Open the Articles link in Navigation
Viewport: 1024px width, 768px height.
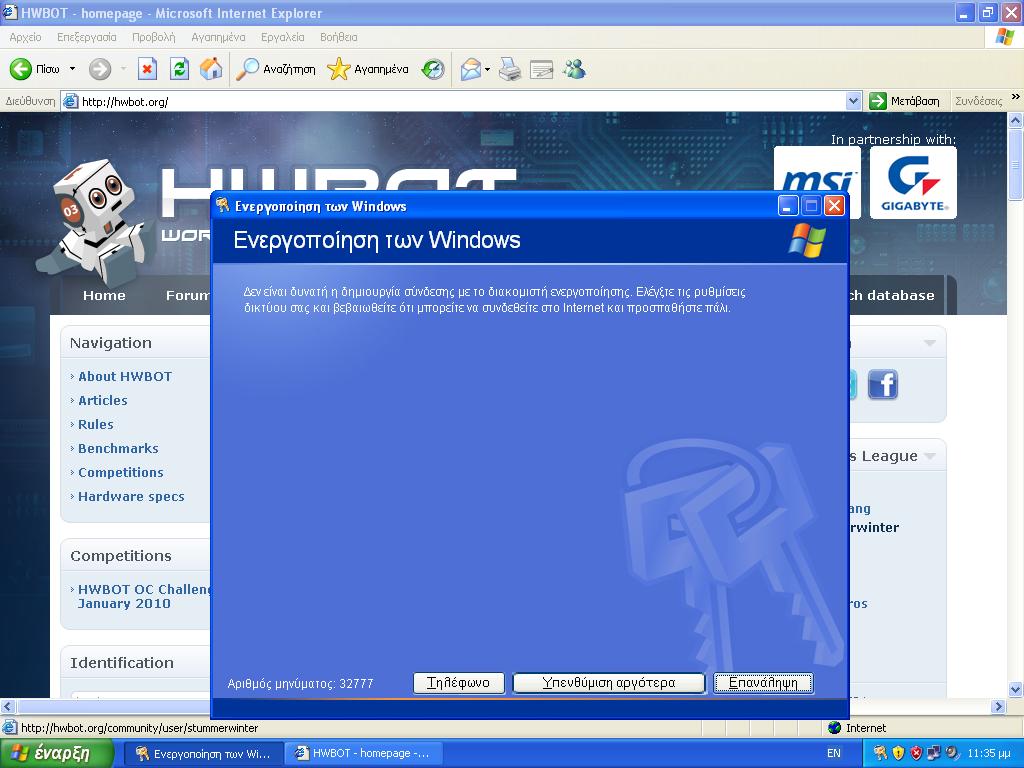(x=103, y=400)
